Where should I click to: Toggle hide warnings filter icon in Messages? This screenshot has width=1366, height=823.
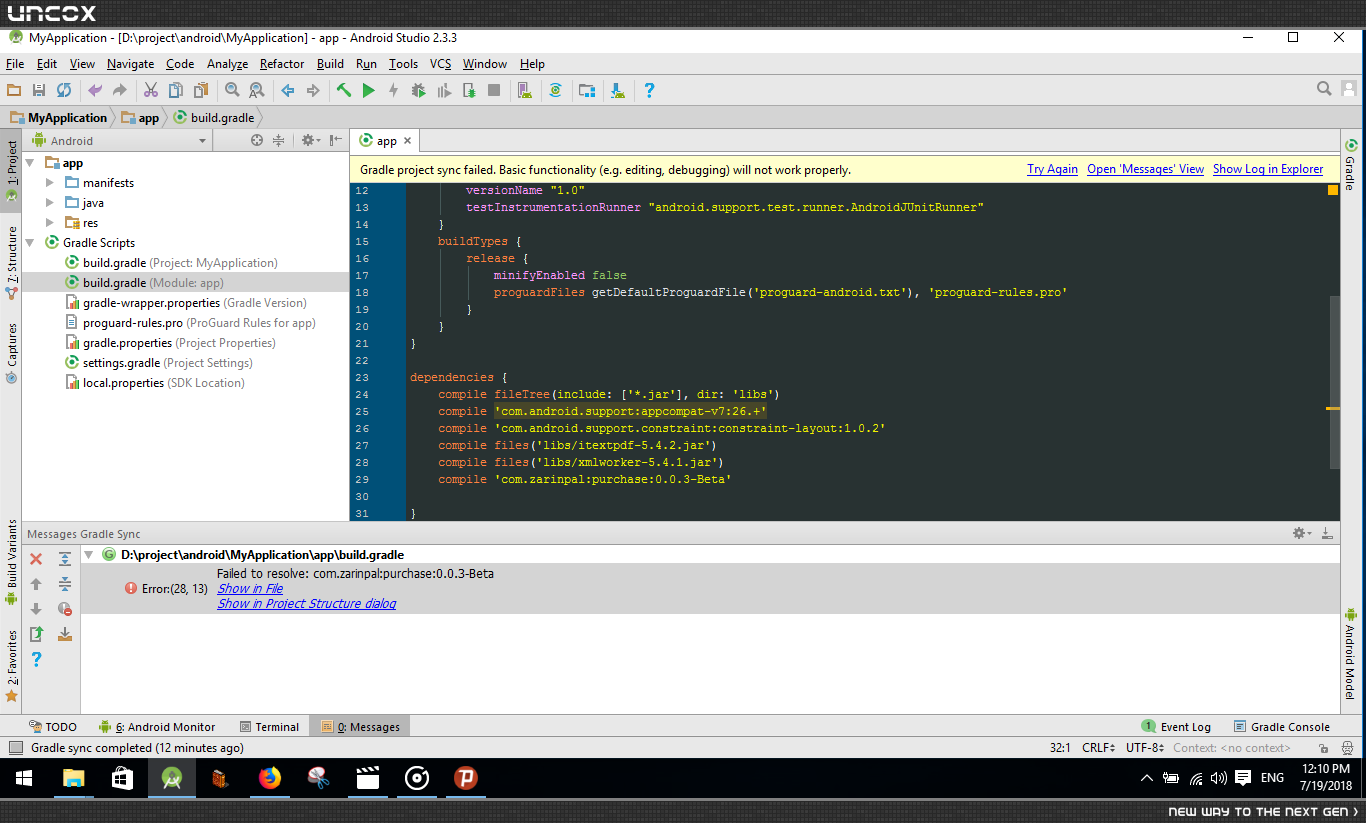(x=65, y=608)
